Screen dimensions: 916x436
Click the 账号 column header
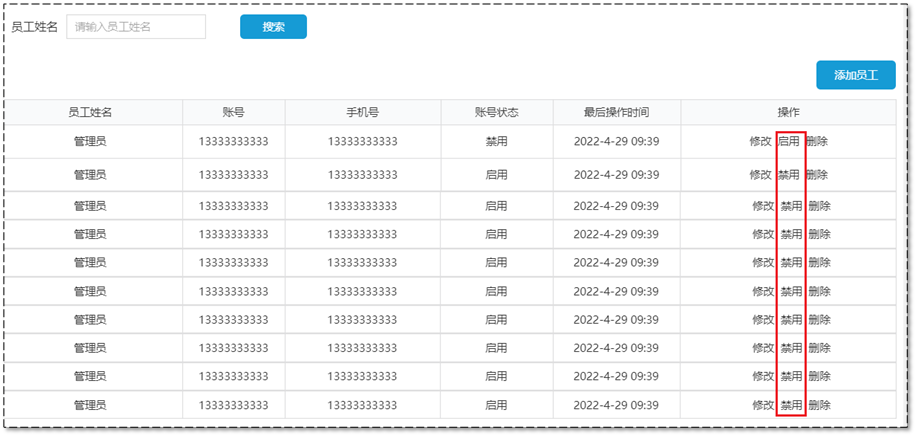[x=233, y=112]
